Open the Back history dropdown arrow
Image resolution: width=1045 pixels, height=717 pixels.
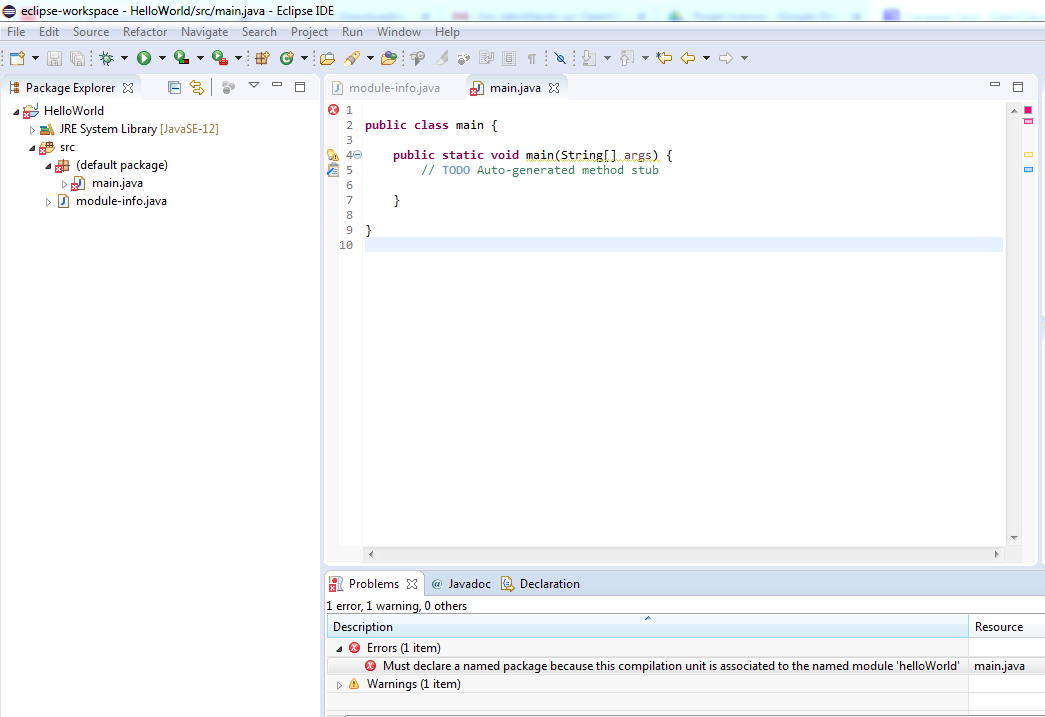706,58
